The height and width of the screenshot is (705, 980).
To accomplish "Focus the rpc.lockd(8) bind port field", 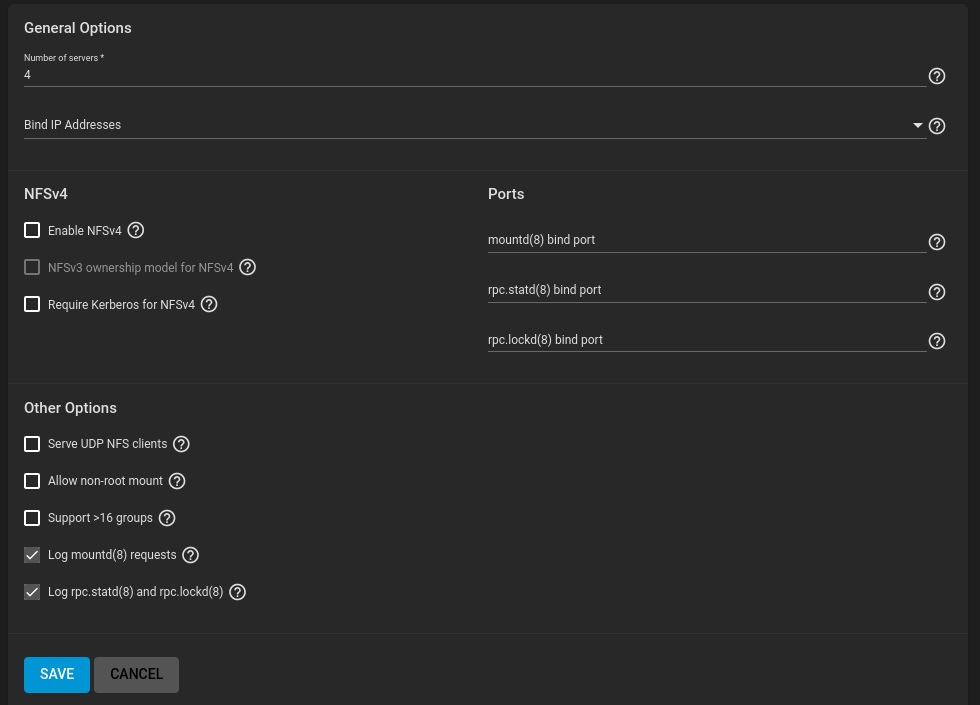I will click(x=707, y=339).
